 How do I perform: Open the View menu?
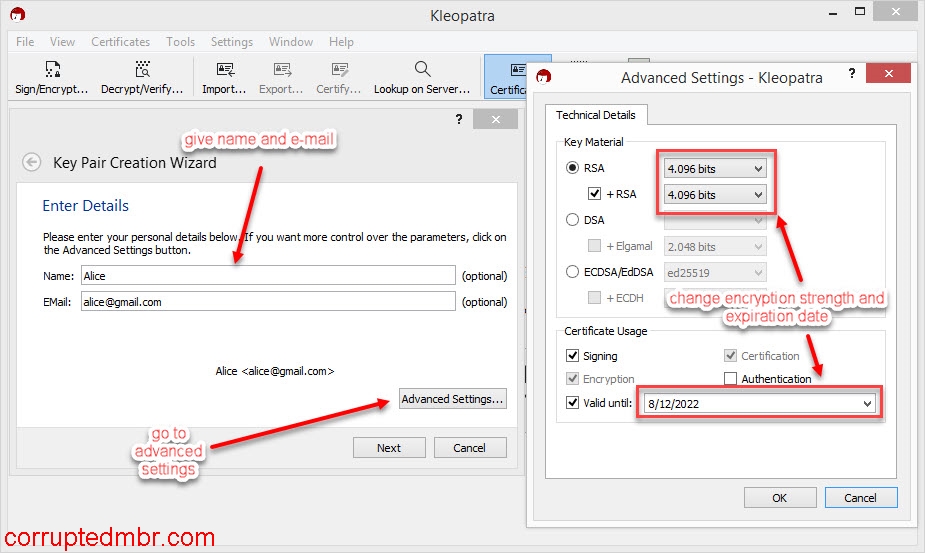pyautogui.click(x=62, y=42)
